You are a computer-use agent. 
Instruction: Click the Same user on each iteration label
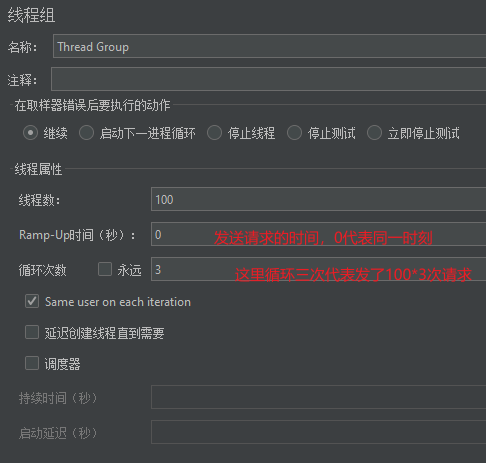tap(118, 302)
